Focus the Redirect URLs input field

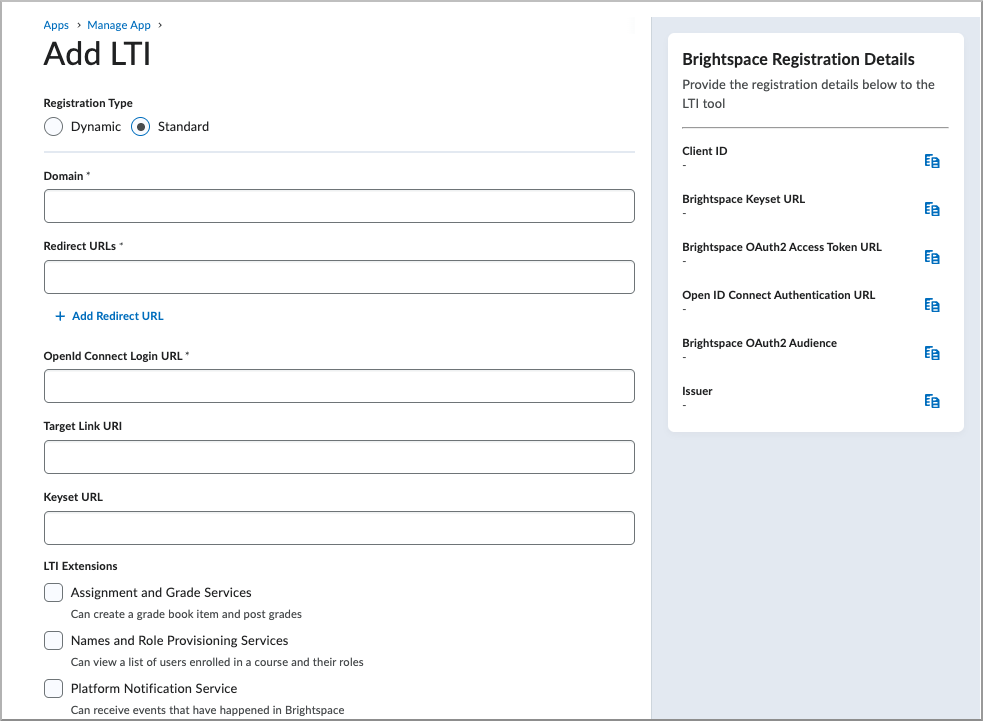339,276
